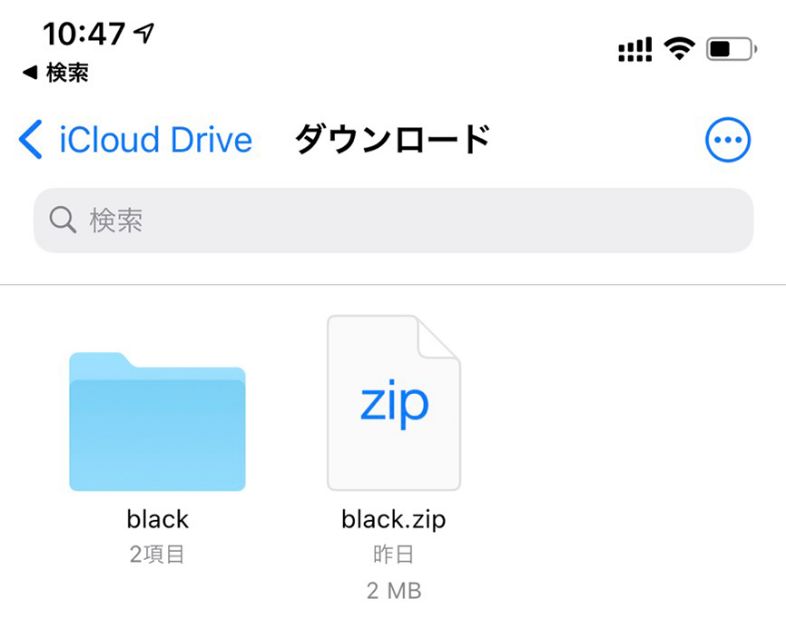This screenshot has width=786, height=634.
Task: Tap the 10:47 clock in status bar
Action: [82, 34]
